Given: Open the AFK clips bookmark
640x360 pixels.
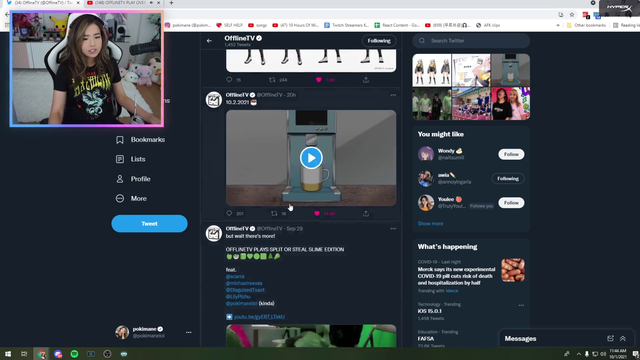Looking at the screenshot, I should (x=488, y=25).
